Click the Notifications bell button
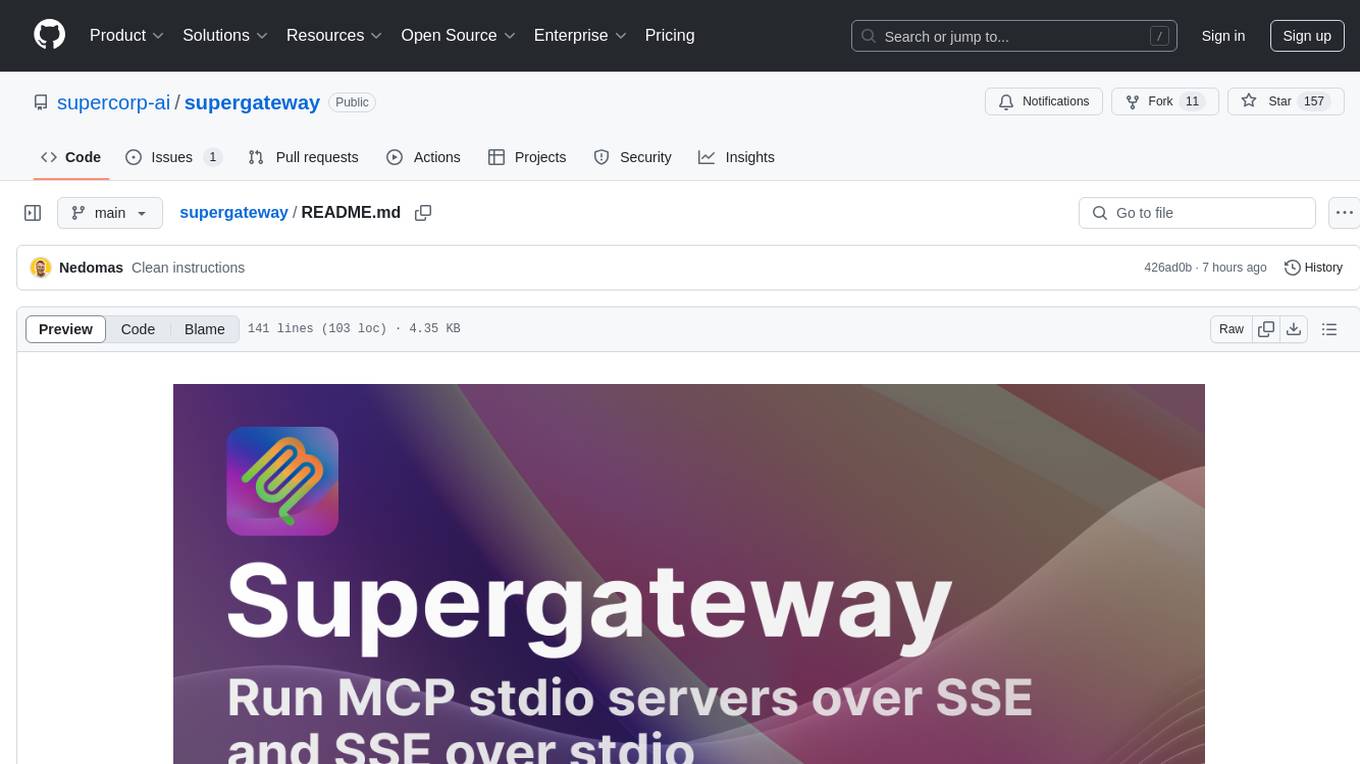The height and width of the screenshot is (764, 1360). pos(1044,102)
